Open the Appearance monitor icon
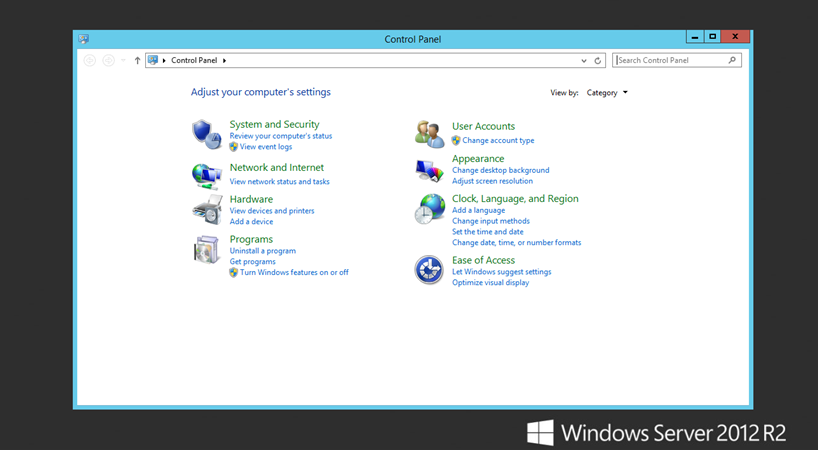This screenshot has width=822, height=450. pyautogui.click(x=429, y=171)
